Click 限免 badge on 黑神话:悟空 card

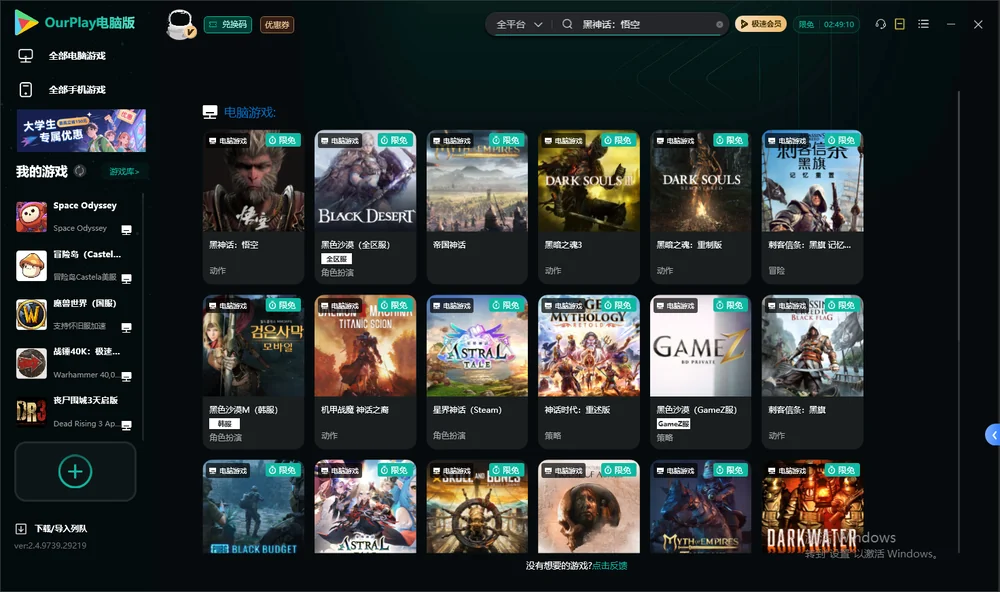283,140
